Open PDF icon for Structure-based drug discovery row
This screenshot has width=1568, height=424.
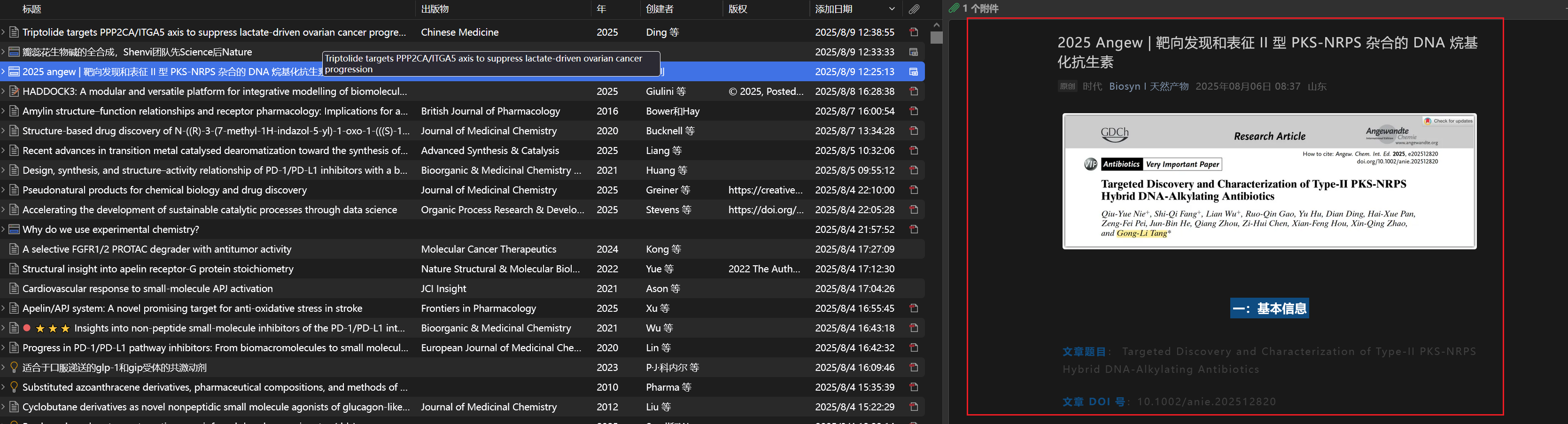point(914,131)
